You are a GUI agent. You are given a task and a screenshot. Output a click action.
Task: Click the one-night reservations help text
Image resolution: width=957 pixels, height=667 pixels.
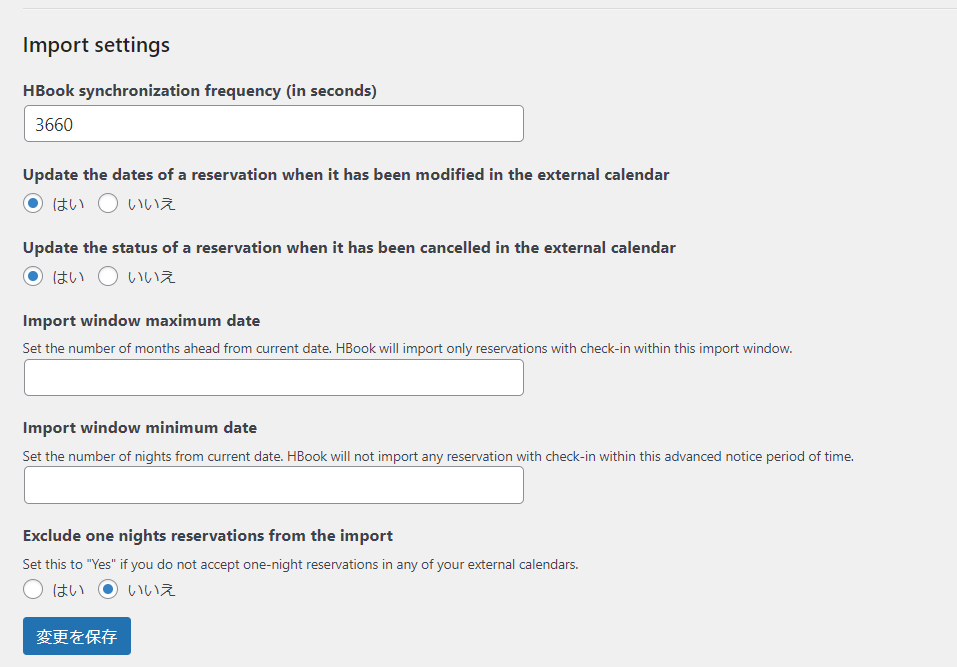pyautogui.click(x=300, y=564)
